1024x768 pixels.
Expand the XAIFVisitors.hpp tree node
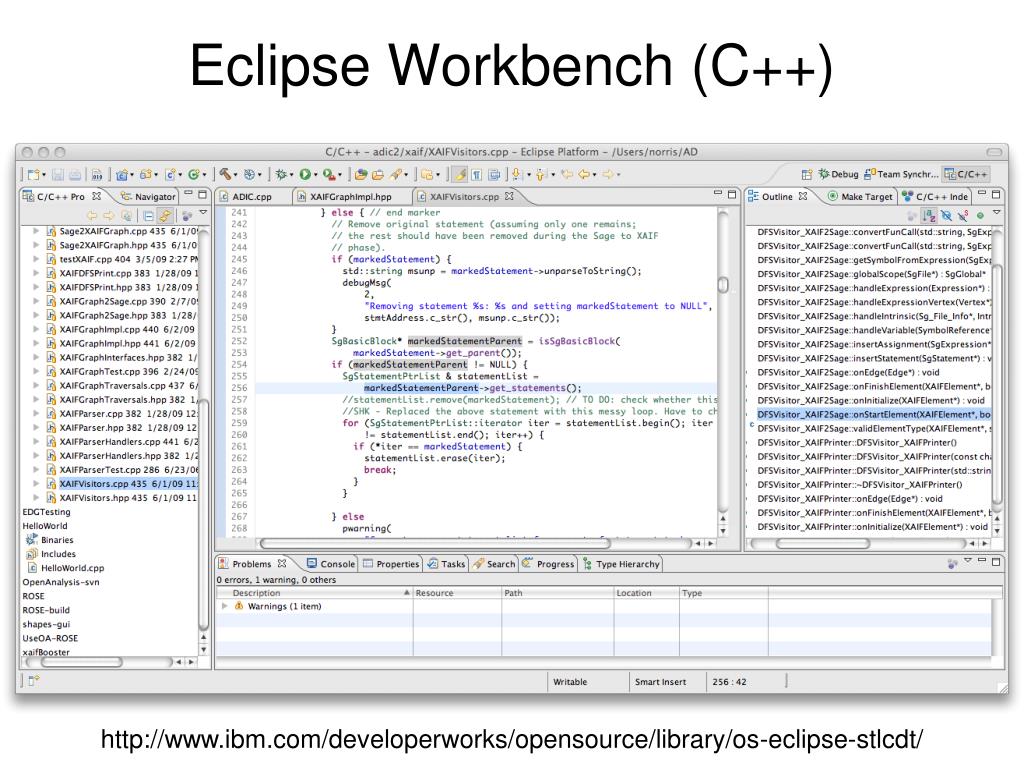coord(36,498)
